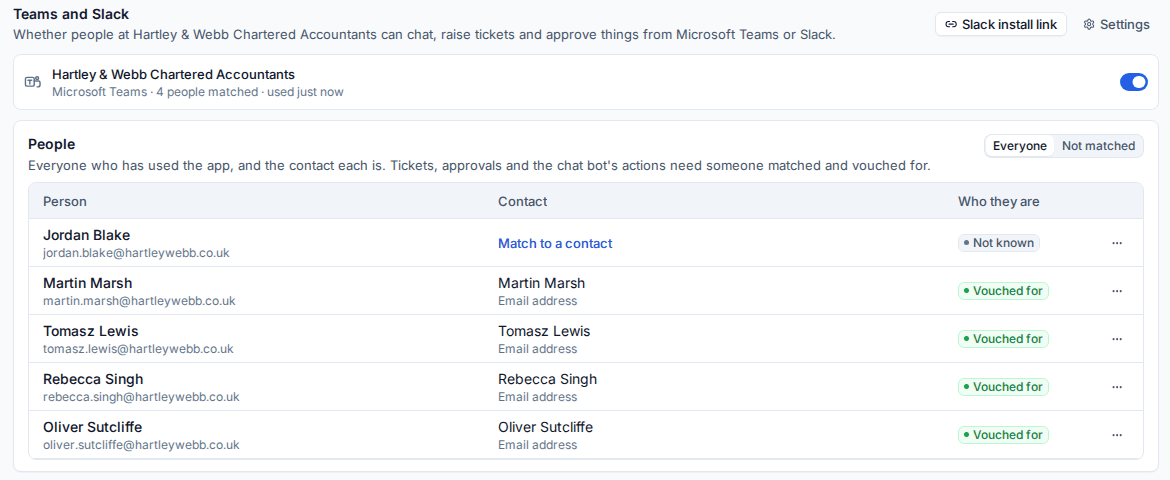Filter People list to Not matched
Image resolution: width=1170 pixels, height=480 pixels.
(1098, 146)
